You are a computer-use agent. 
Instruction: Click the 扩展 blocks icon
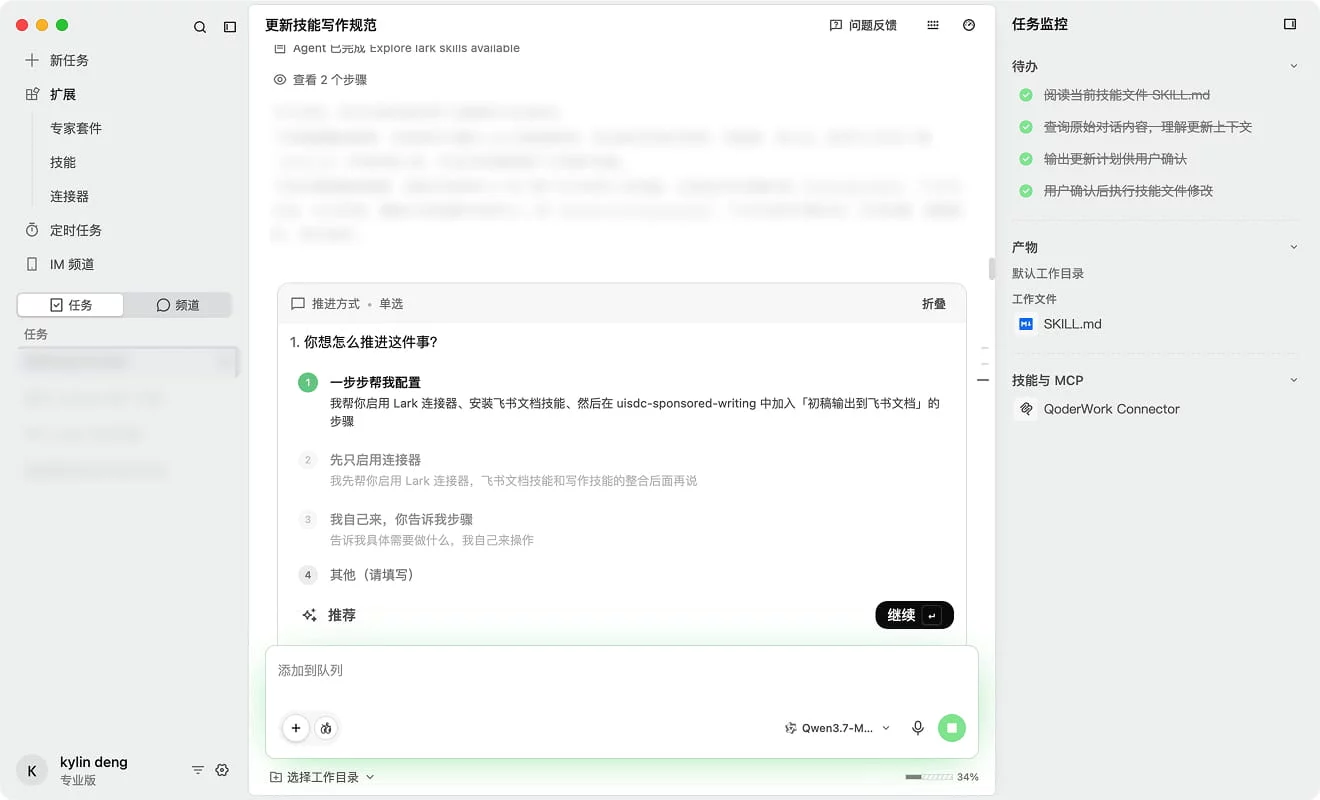[x=32, y=94]
